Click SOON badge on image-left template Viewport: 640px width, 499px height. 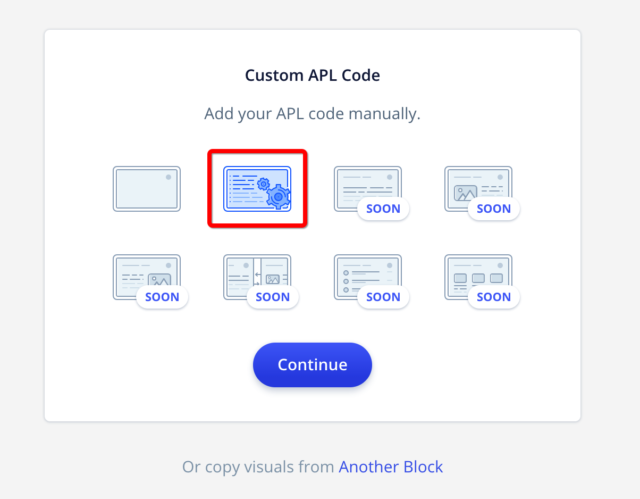pyautogui.click(x=494, y=208)
